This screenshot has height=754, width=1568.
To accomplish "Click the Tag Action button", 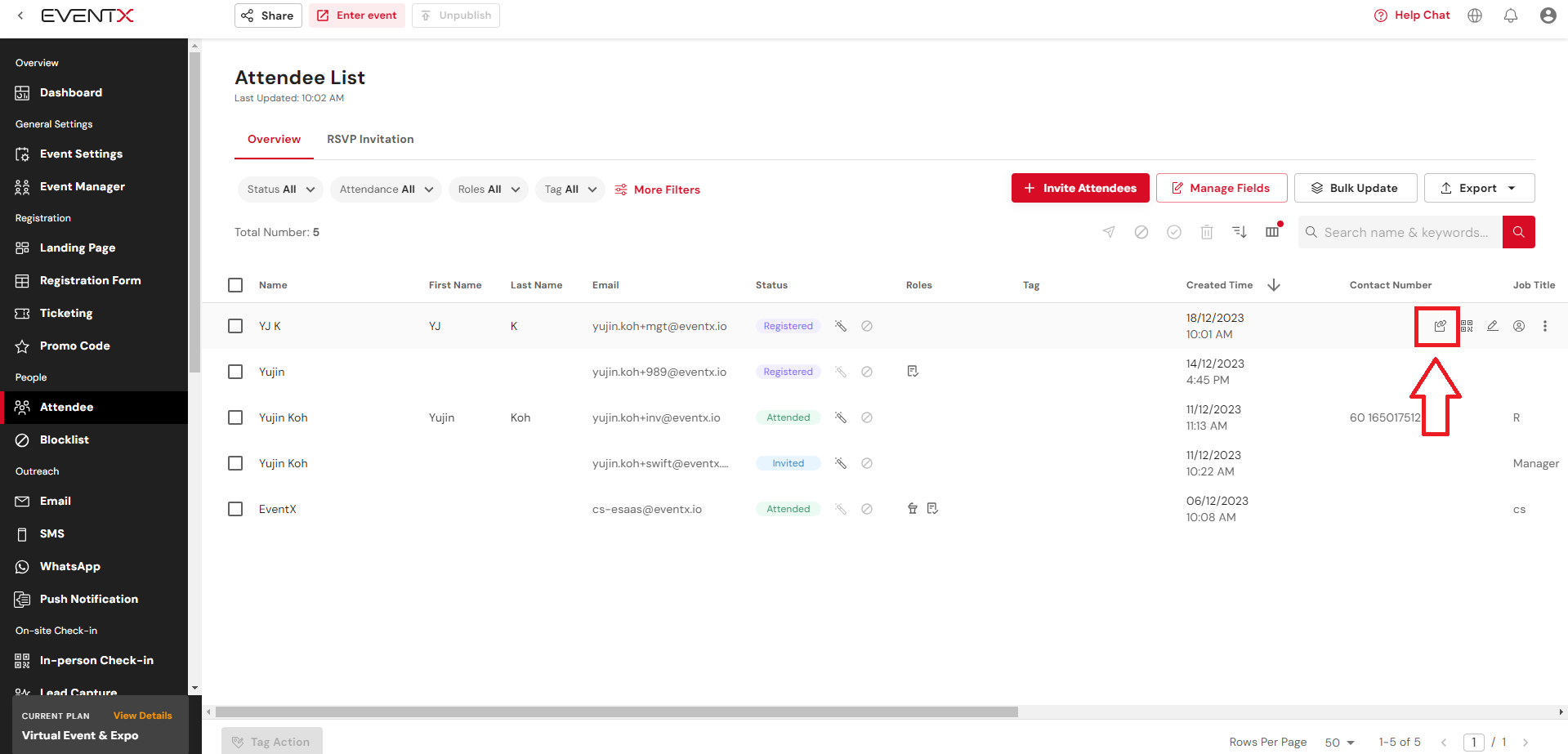I will (272, 742).
